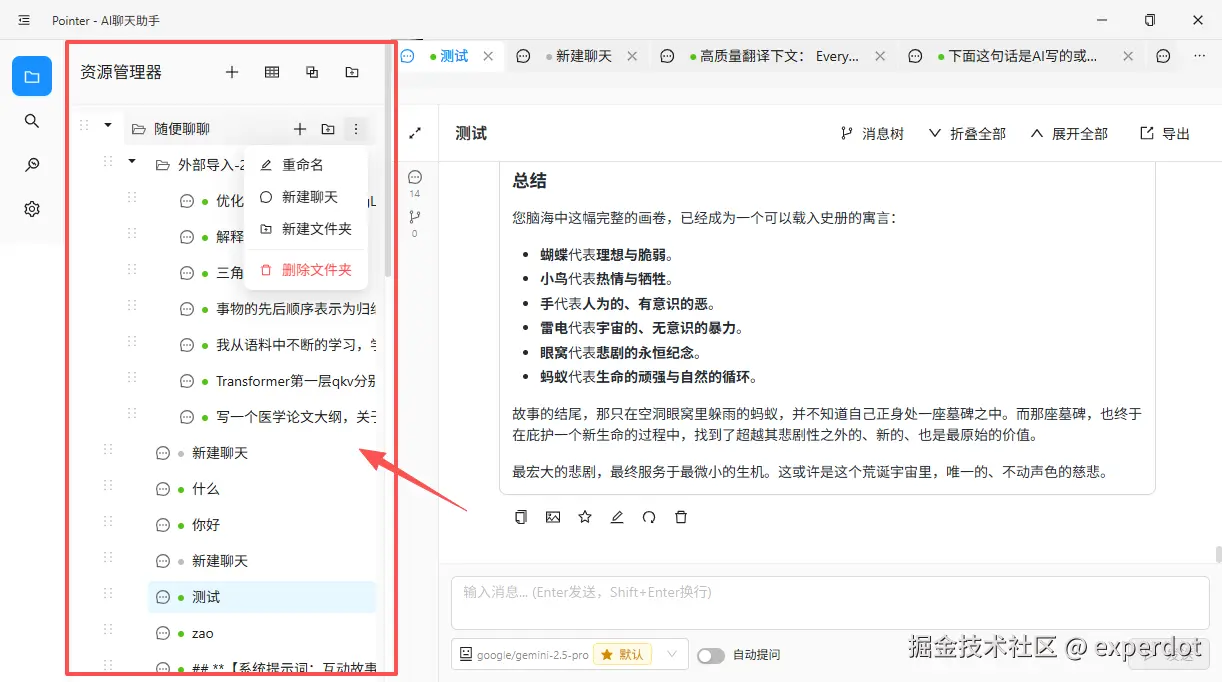Click the tab overflow three-dot icon

1200,56
